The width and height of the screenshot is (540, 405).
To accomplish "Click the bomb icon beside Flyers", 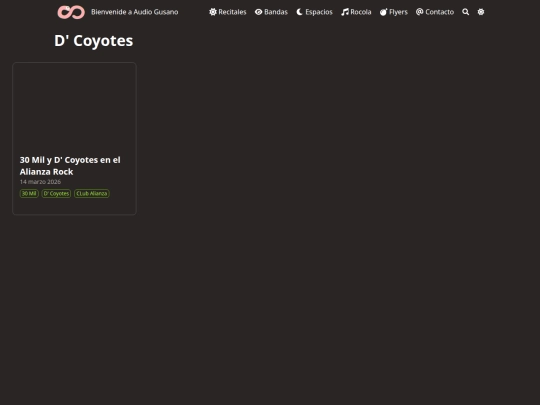I will (x=384, y=12).
